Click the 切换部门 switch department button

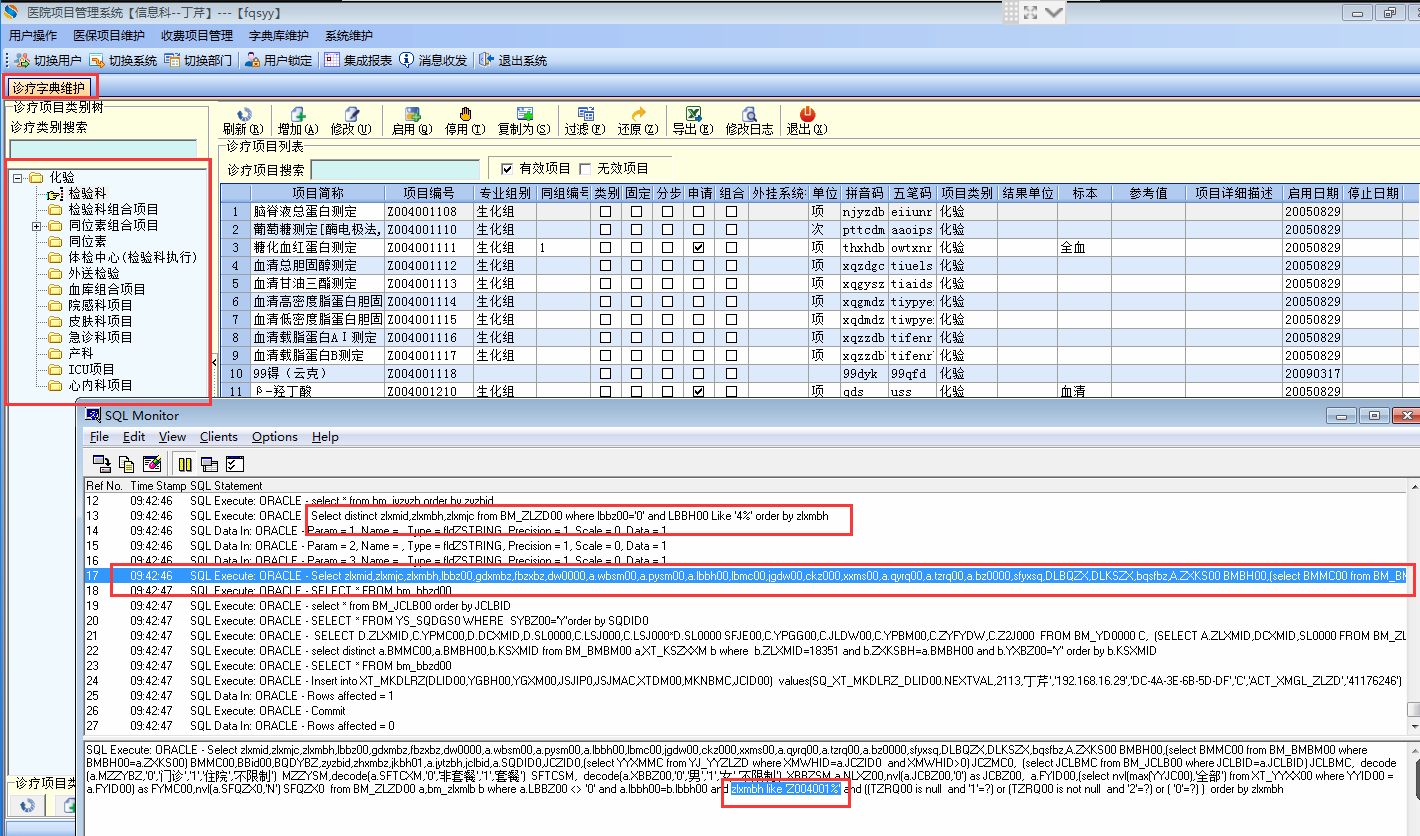[x=199, y=60]
